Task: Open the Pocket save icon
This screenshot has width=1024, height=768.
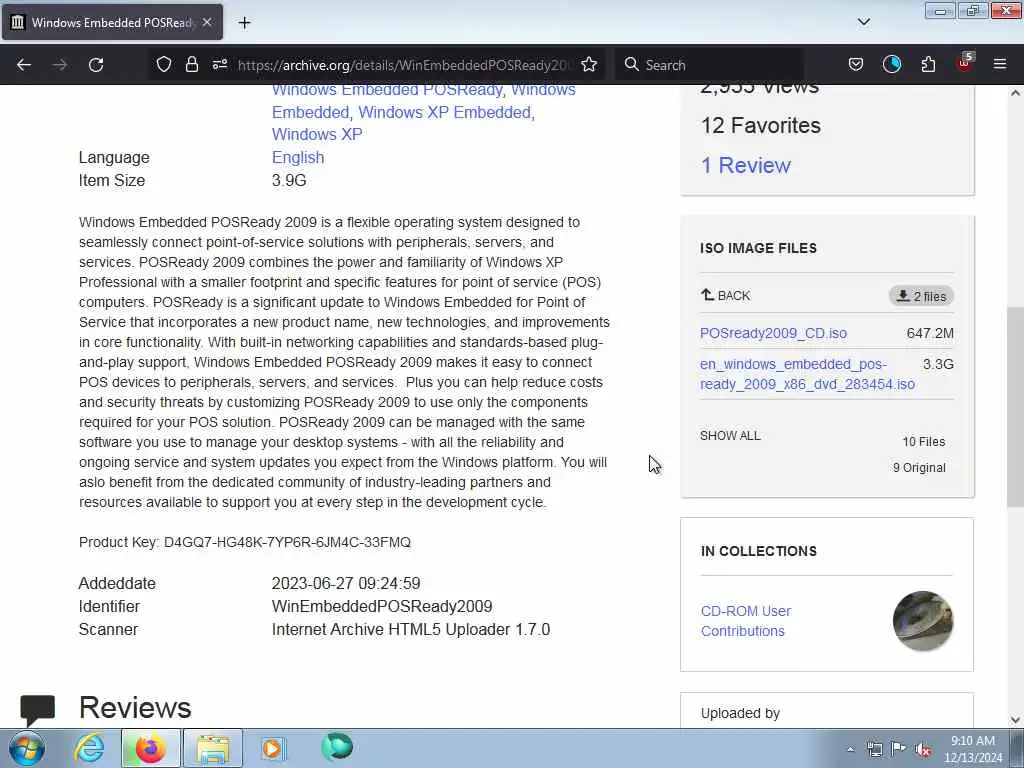Action: click(x=856, y=65)
